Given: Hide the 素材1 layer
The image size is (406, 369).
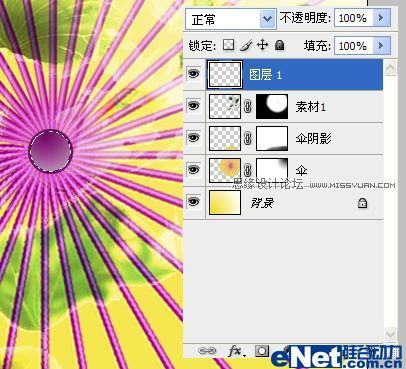Looking at the screenshot, I should (x=194, y=106).
